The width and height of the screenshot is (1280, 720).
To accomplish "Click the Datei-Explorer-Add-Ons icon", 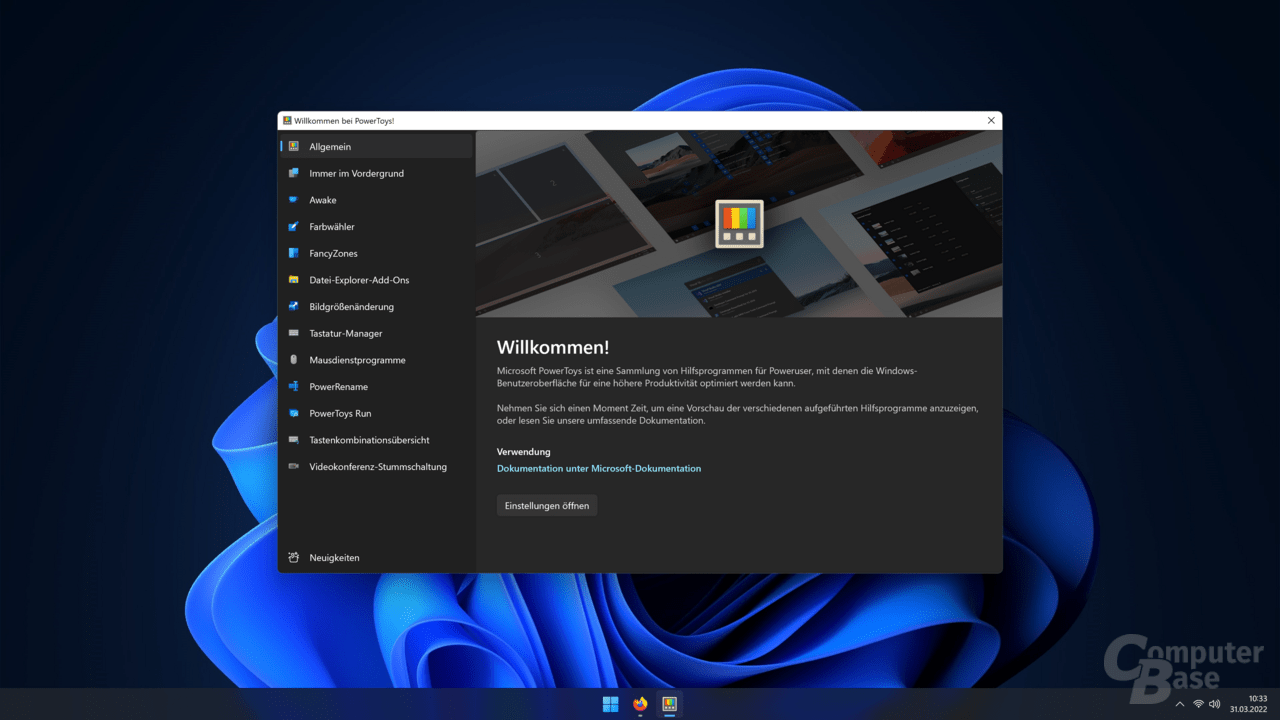I will [294, 280].
